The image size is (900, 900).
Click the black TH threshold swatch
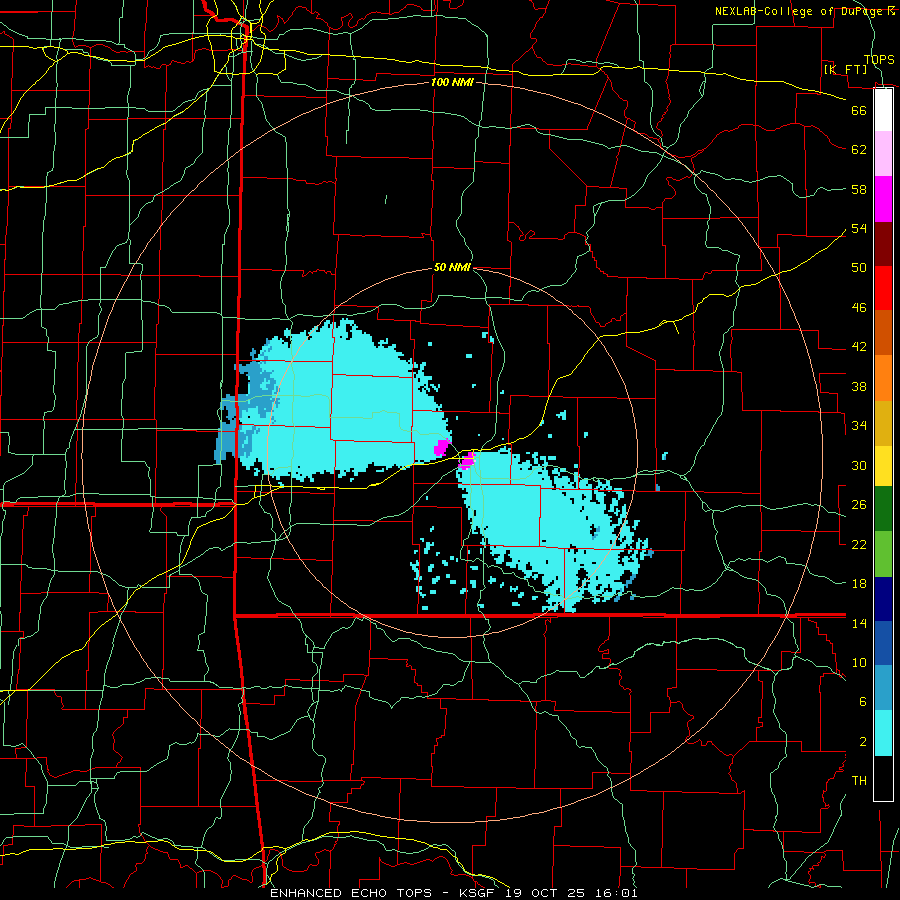pos(883,778)
